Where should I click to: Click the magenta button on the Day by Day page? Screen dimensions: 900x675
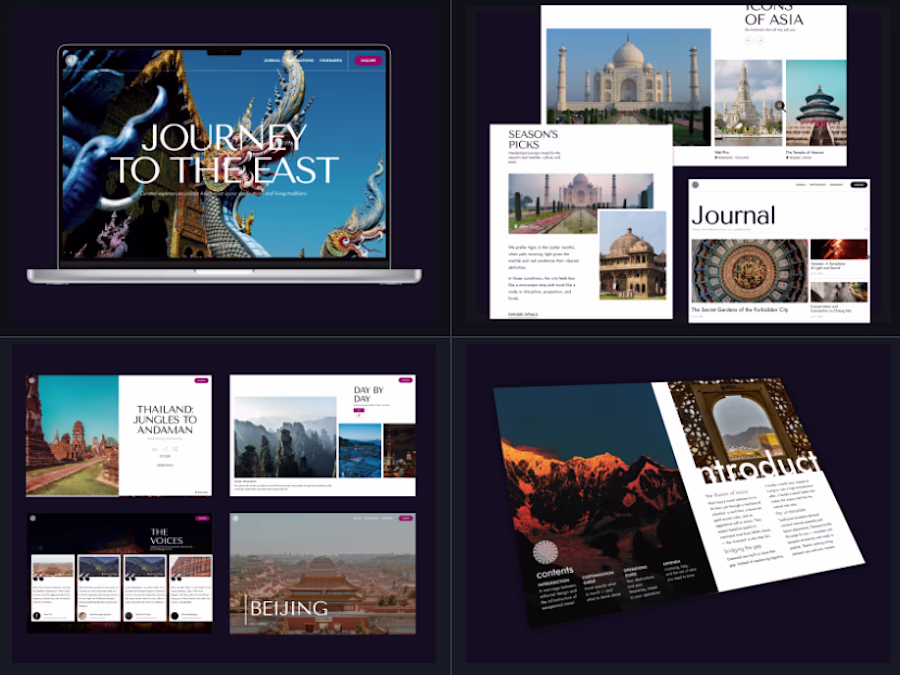click(x=406, y=380)
